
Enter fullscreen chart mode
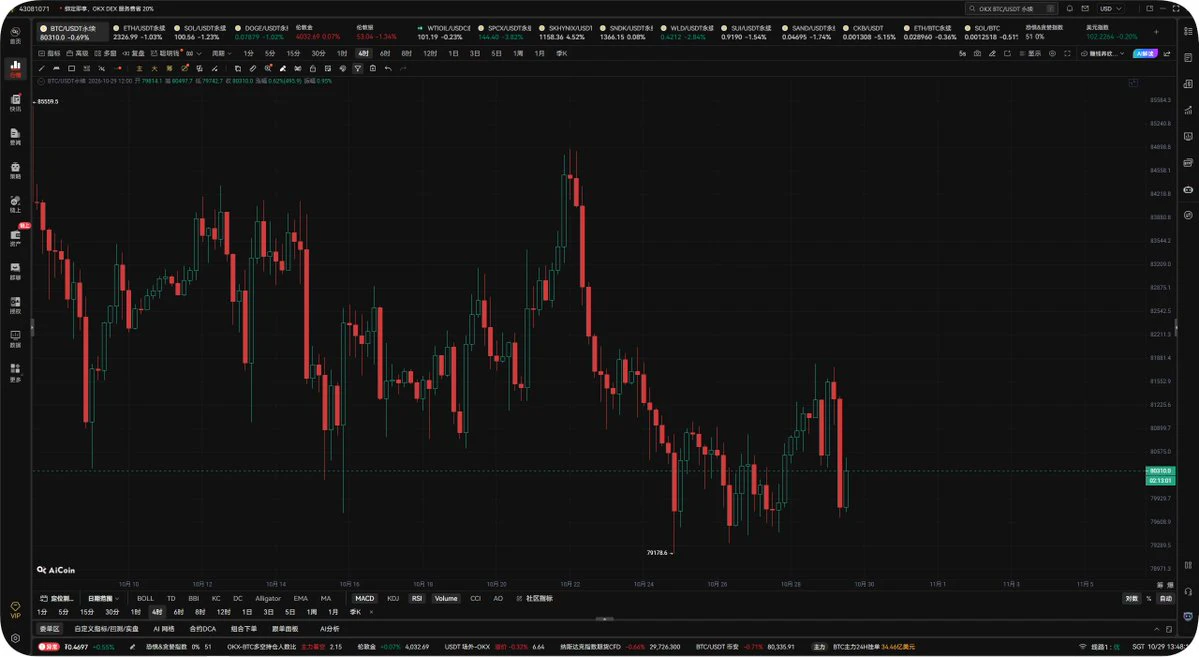click(x=1067, y=54)
